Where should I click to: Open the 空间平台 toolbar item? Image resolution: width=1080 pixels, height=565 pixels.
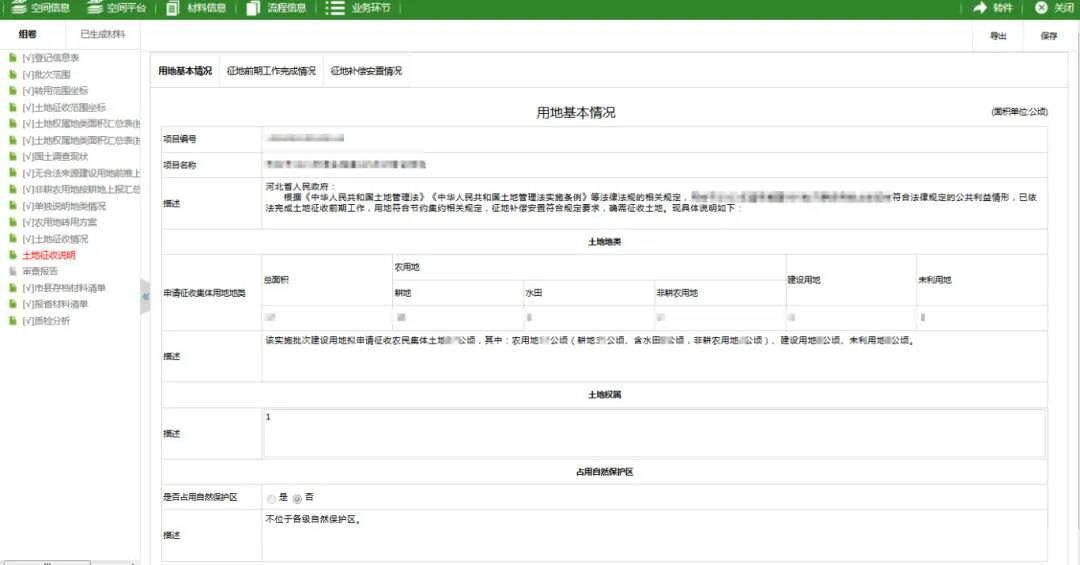point(117,8)
